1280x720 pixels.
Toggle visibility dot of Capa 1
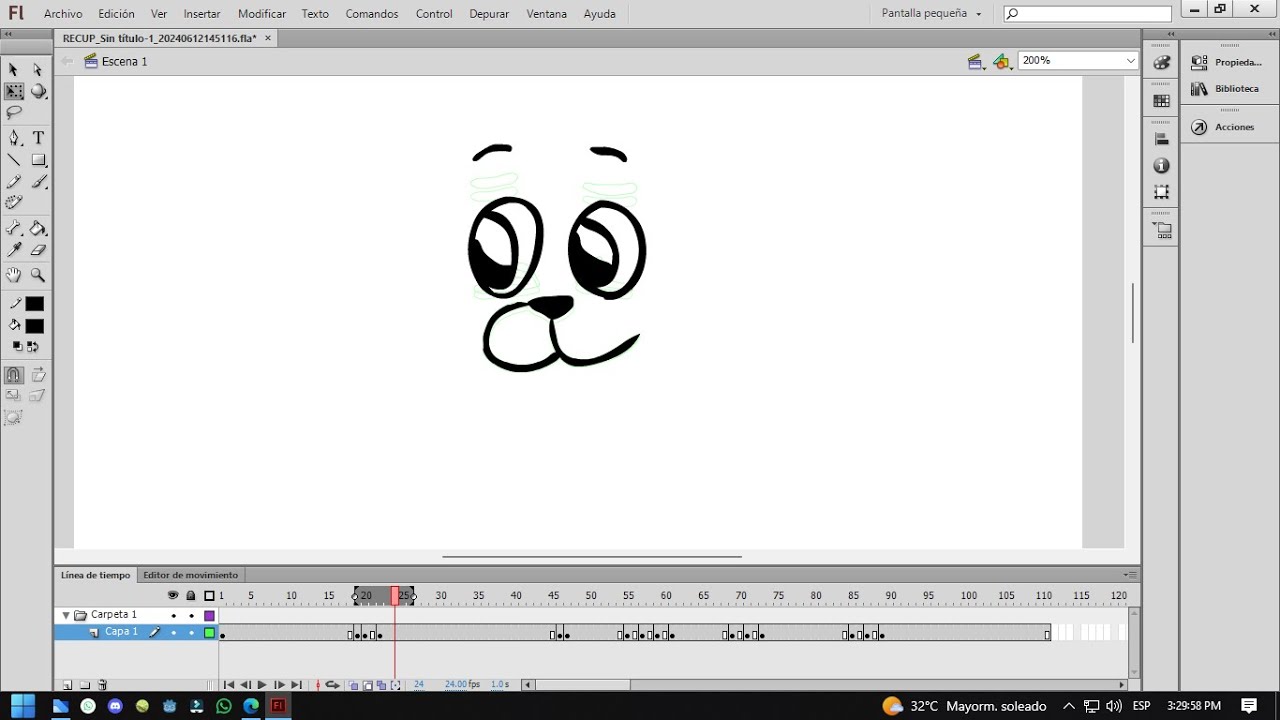click(x=173, y=633)
